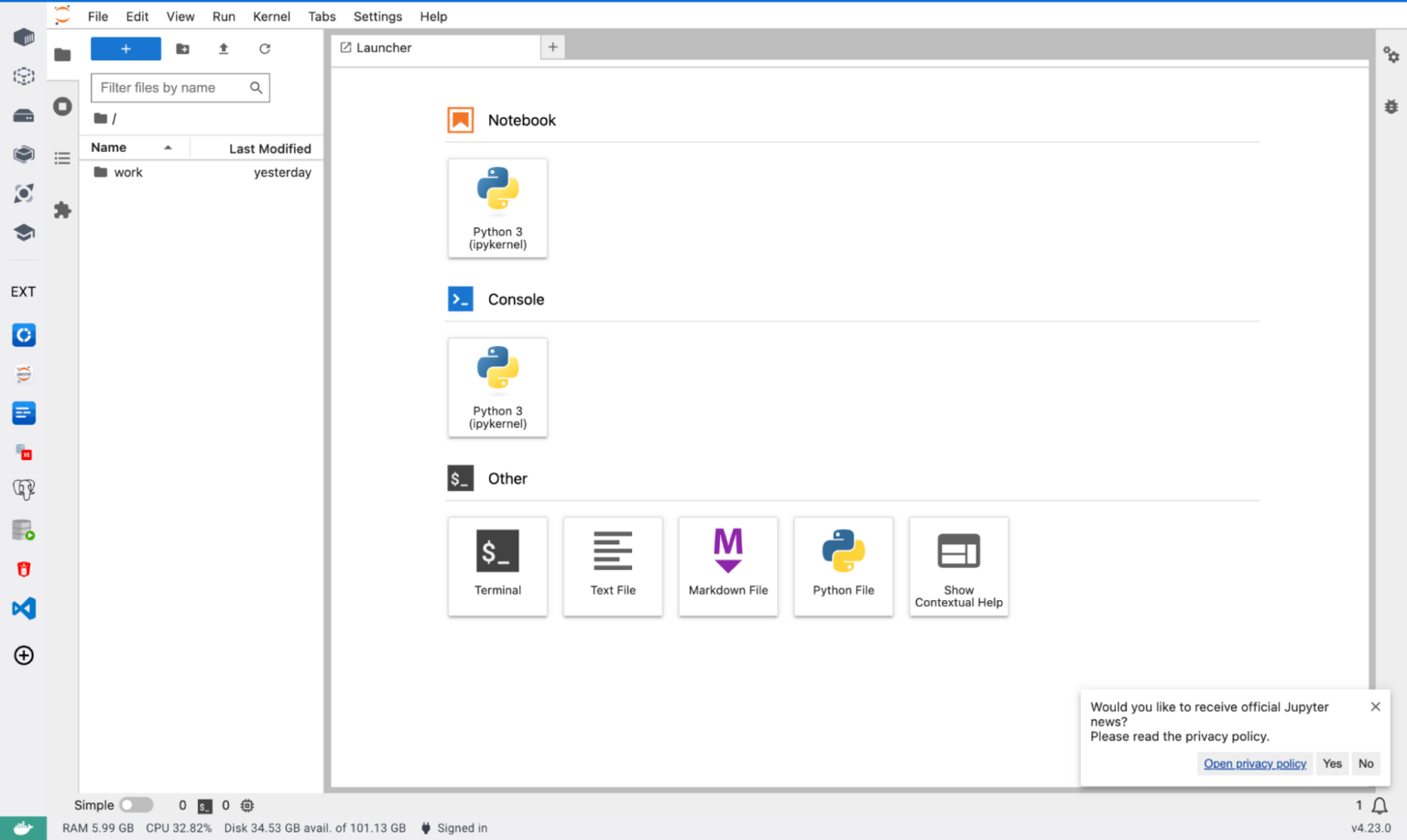1407x840 pixels.
Task: Launch a new Terminal
Action: (x=497, y=566)
